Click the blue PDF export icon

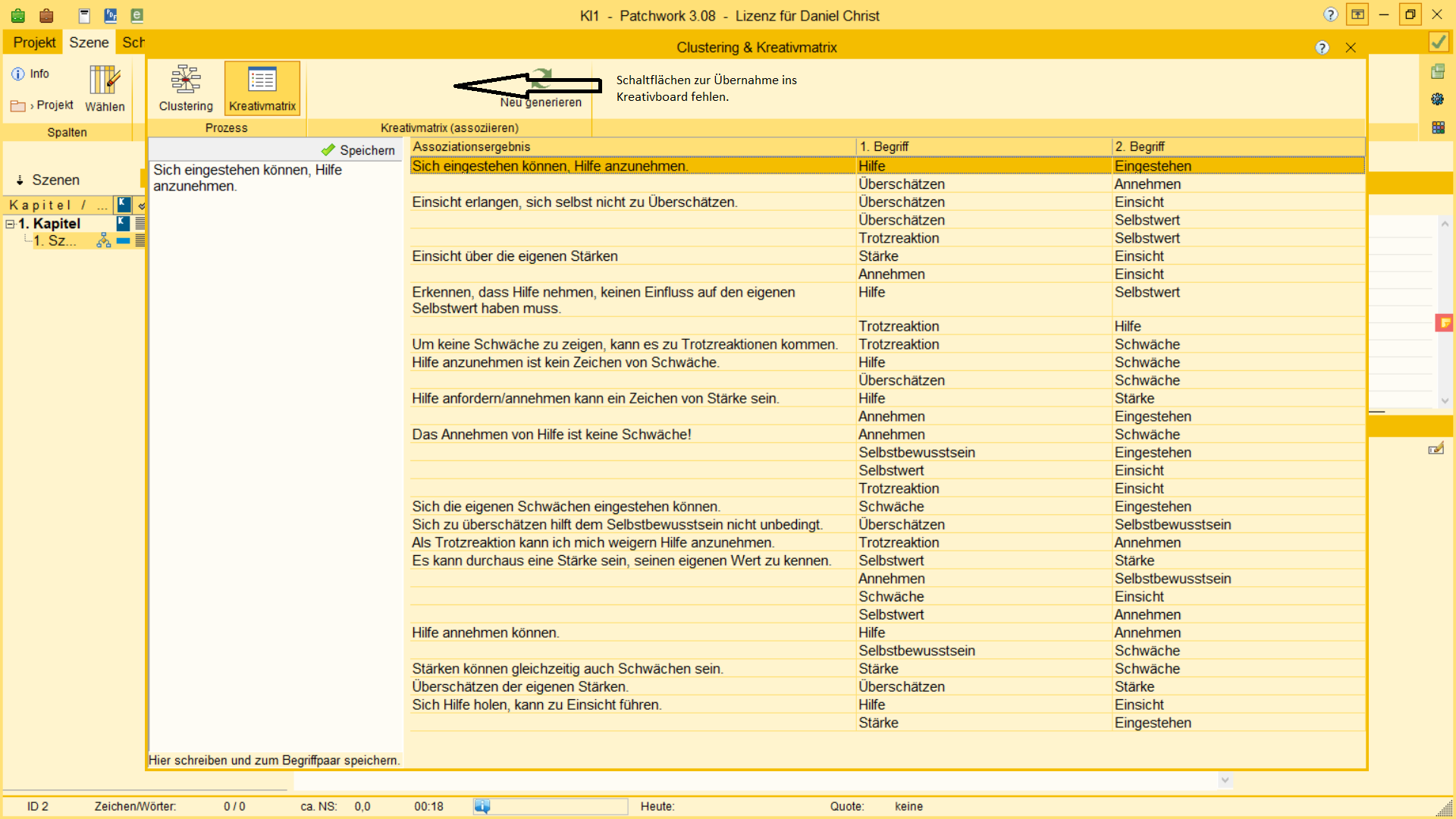pos(111,15)
